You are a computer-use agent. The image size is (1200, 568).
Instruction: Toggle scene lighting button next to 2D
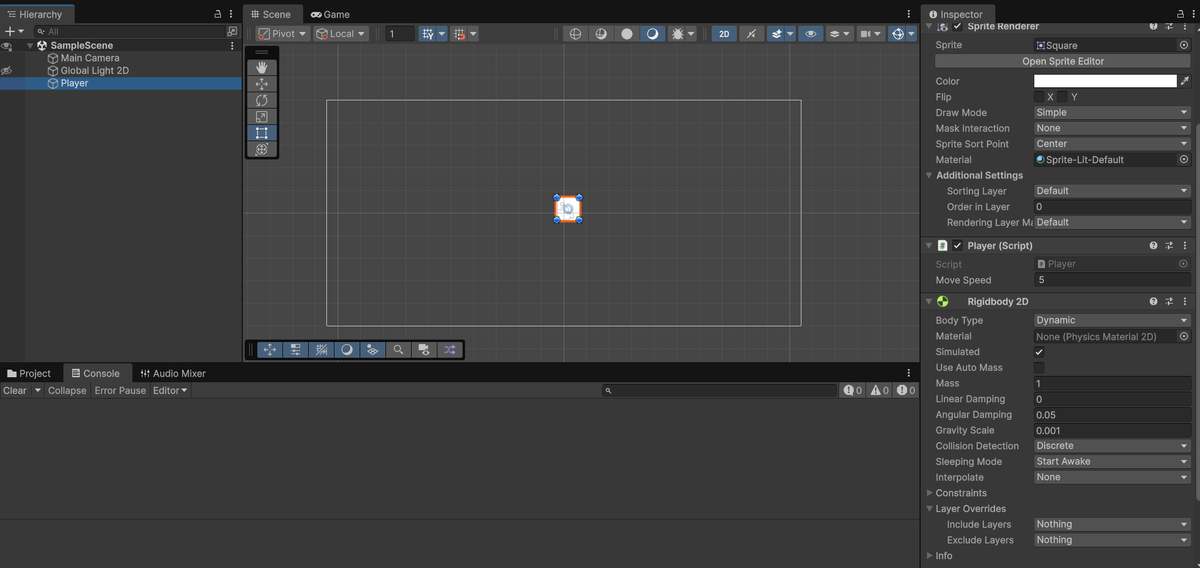(751, 33)
